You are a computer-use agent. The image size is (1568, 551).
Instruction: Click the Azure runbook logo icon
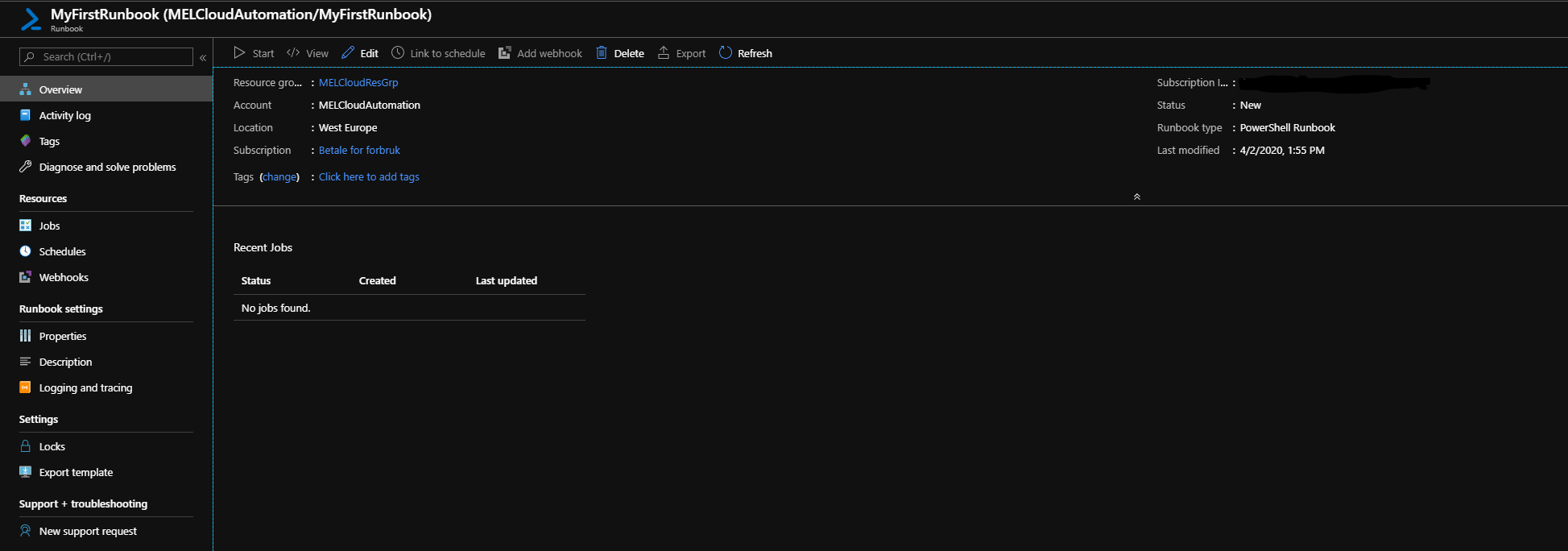(31, 19)
